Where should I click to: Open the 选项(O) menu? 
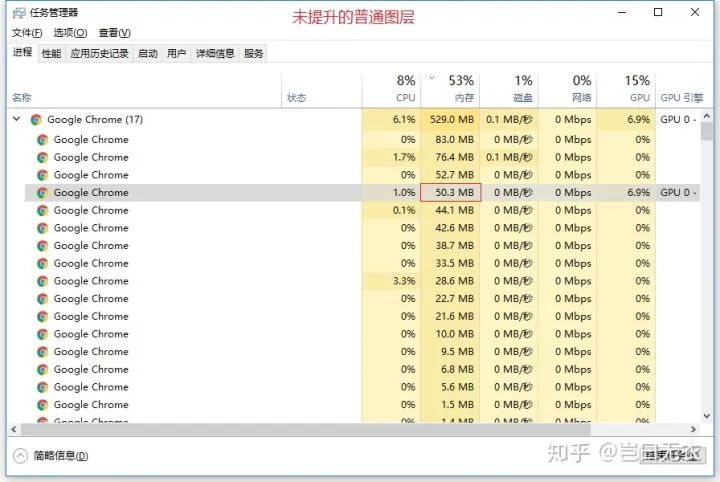[70, 33]
